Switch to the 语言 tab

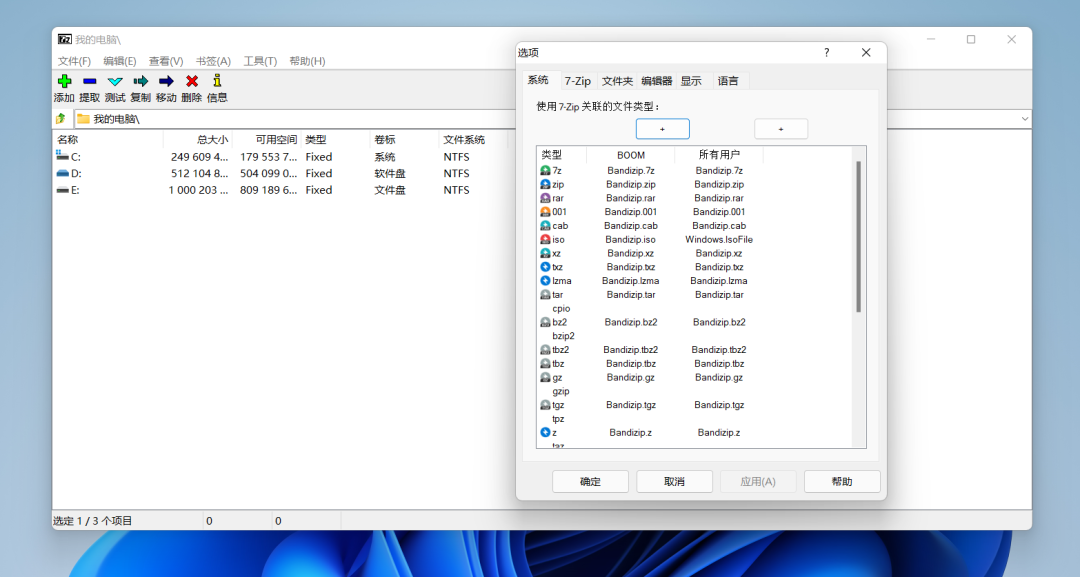(x=729, y=81)
